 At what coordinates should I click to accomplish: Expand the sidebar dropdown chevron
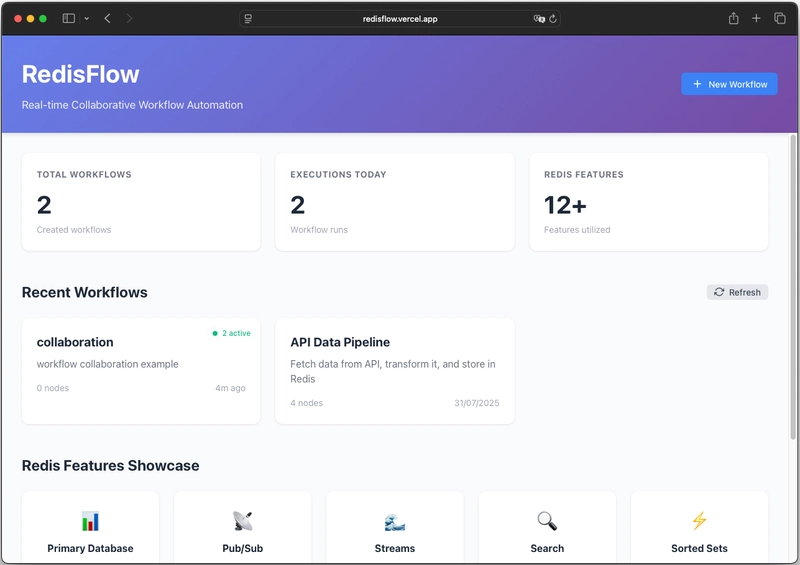(86, 18)
